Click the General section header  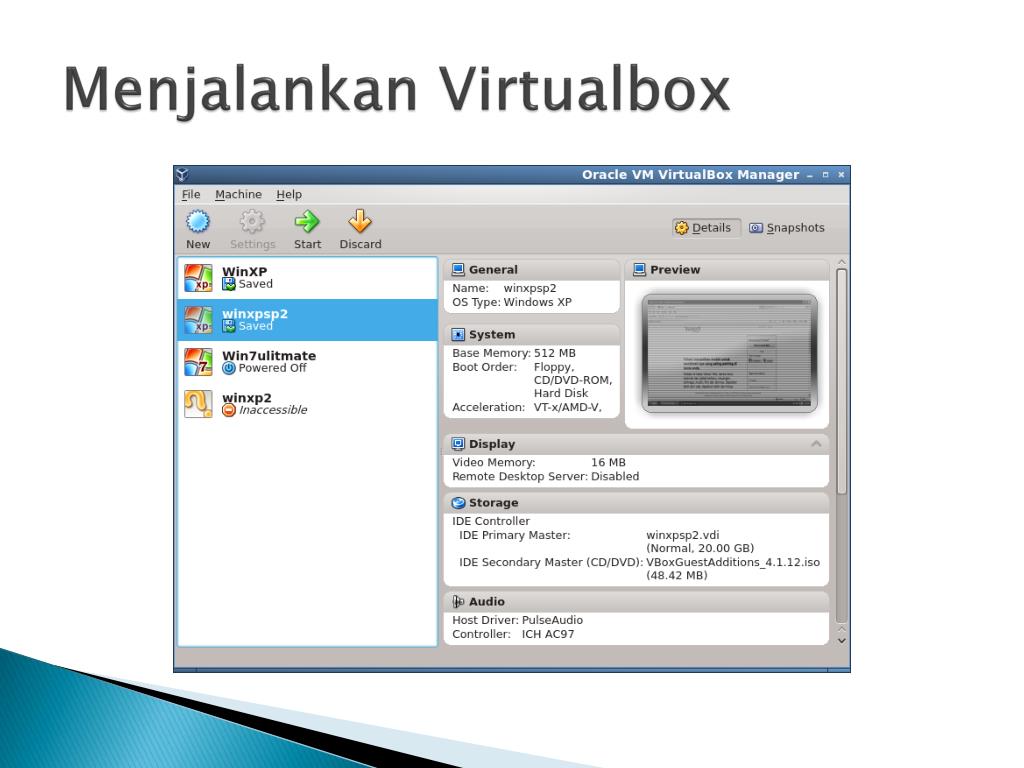pos(532,270)
